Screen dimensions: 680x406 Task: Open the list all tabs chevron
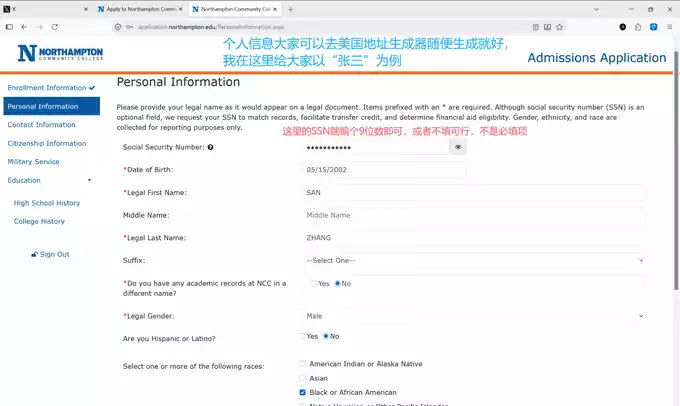[596, 9]
